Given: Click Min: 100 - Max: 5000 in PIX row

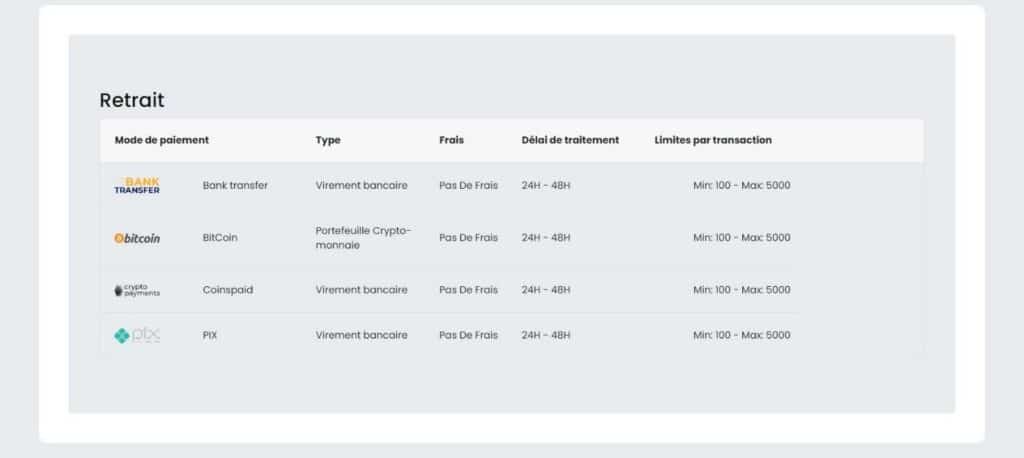Looking at the screenshot, I should (x=742, y=335).
